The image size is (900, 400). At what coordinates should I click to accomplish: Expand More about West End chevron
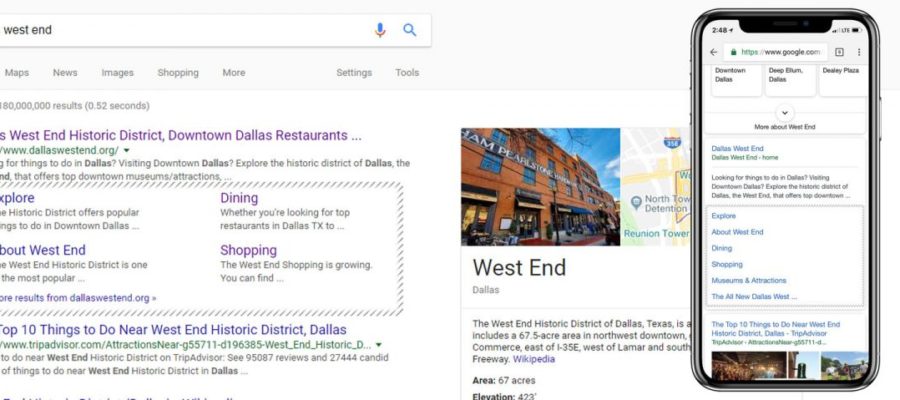[785, 112]
